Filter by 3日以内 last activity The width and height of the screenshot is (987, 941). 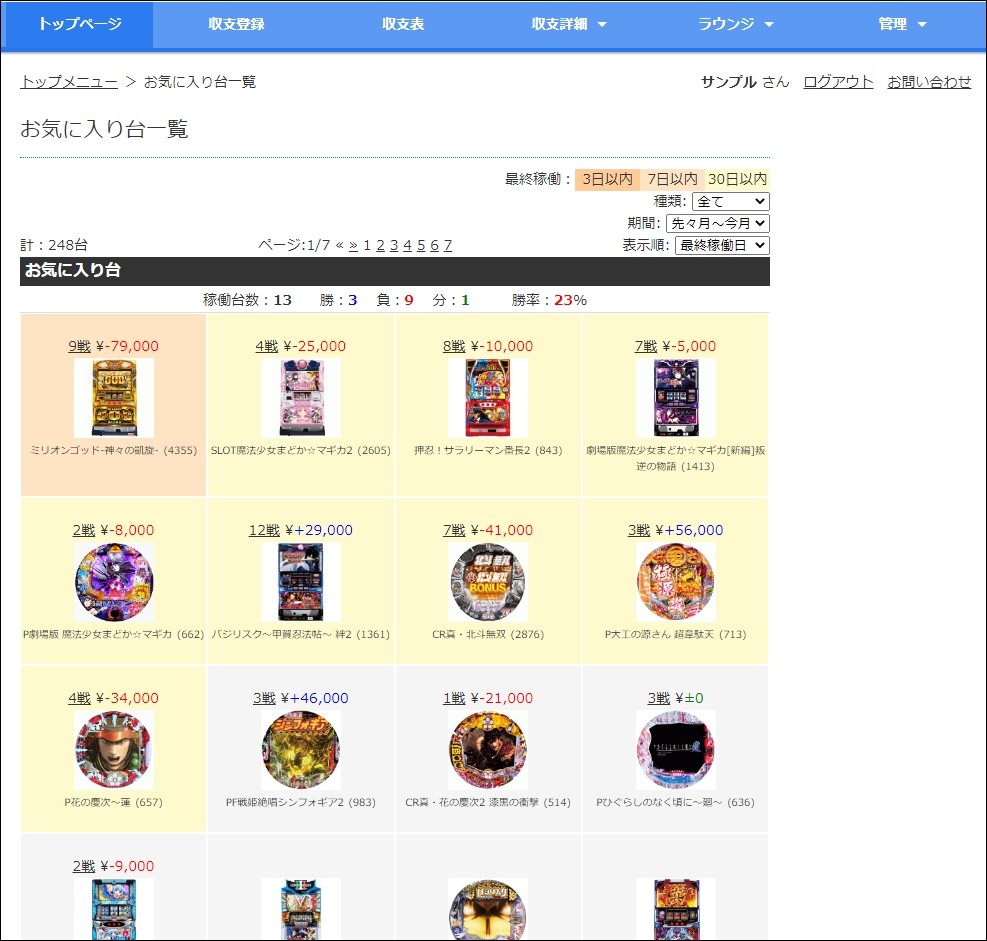[x=607, y=179]
